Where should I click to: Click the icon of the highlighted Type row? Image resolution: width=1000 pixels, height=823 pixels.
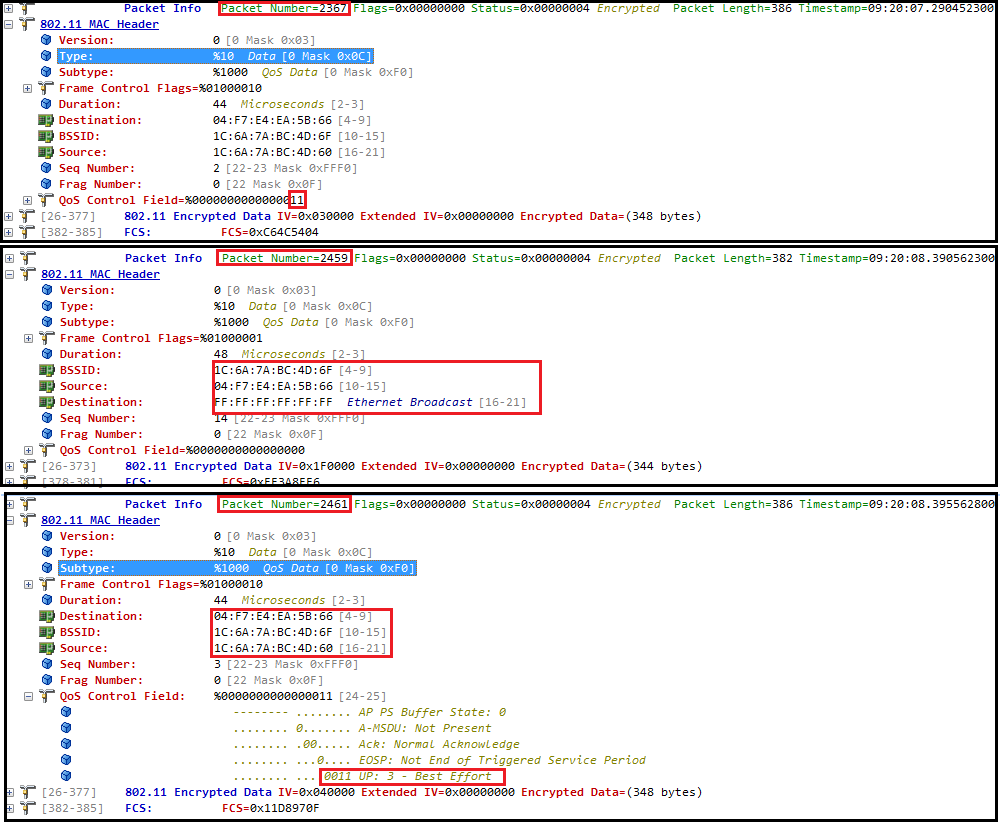click(46, 56)
